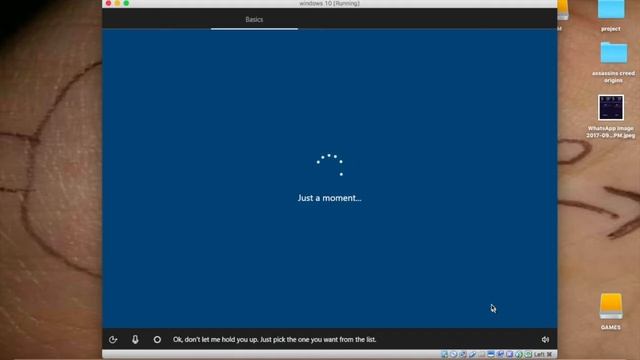Click the Cortana circle icon
Image resolution: width=640 pixels, height=360 pixels.
coord(157,340)
